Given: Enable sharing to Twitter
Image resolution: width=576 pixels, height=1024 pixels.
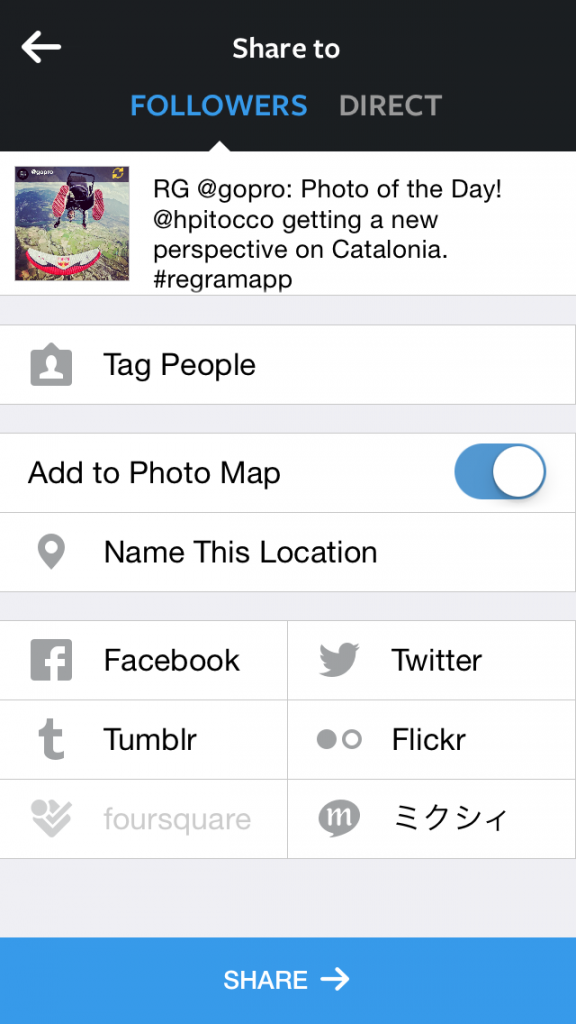Looking at the screenshot, I should click(432, 660).
